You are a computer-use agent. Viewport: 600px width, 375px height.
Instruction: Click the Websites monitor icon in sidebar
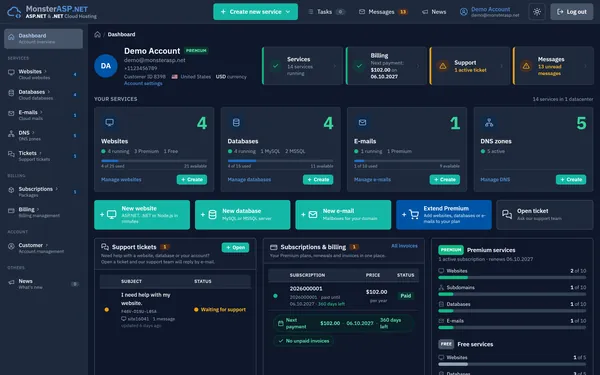[11, 72]
